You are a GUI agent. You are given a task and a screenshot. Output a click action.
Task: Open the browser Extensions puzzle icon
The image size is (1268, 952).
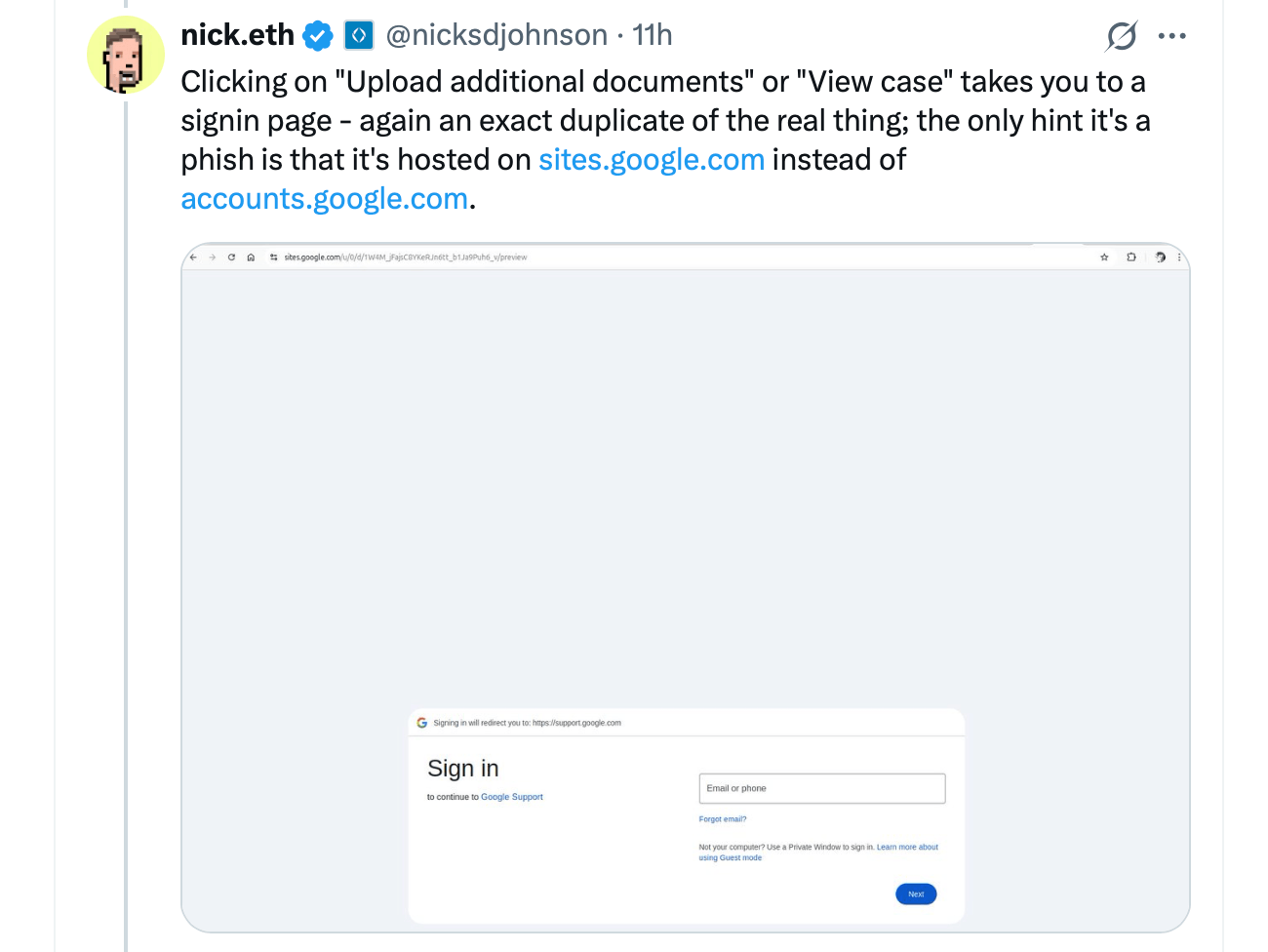(1130, 257)
